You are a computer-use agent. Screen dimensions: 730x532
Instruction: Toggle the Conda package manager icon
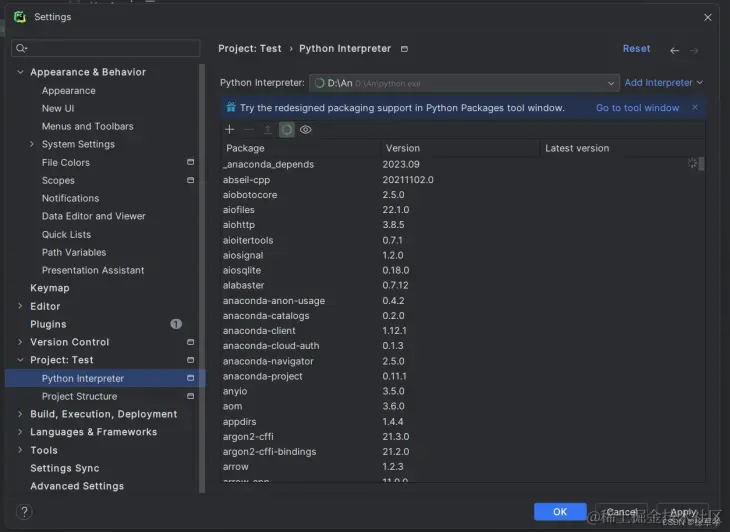point(287,129)
